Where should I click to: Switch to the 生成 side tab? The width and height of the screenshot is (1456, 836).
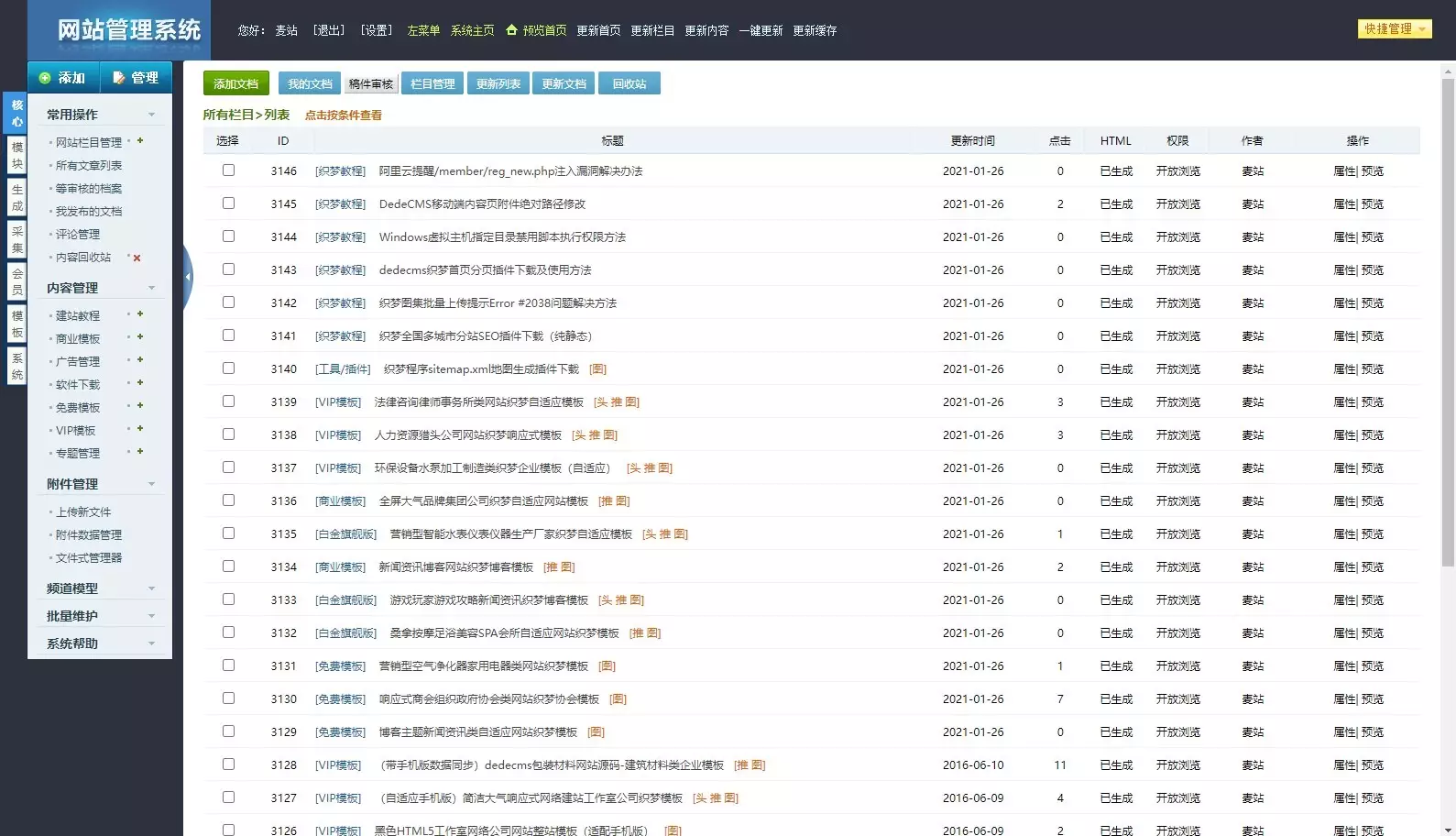tap(16, 197)
